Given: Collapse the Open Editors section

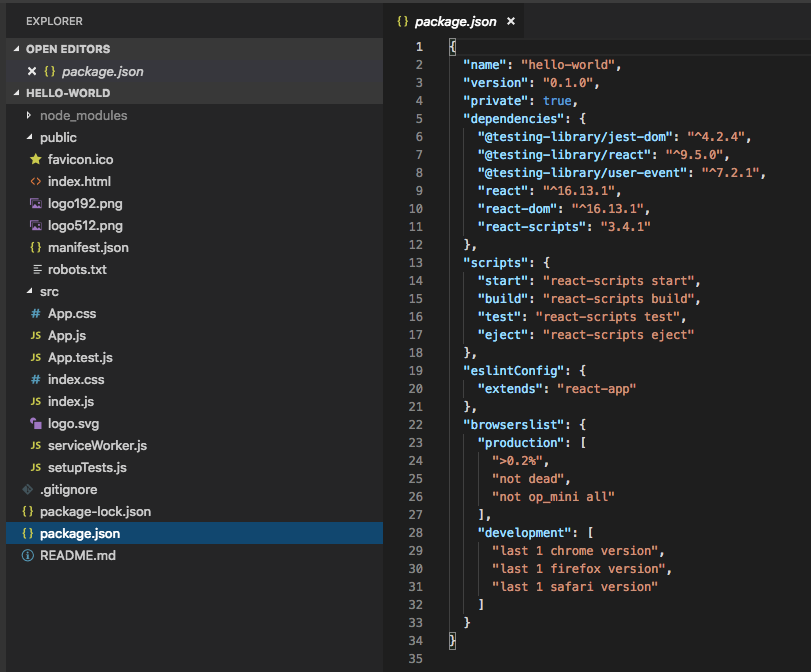Looking at the screenshot, I should point(17,49).
